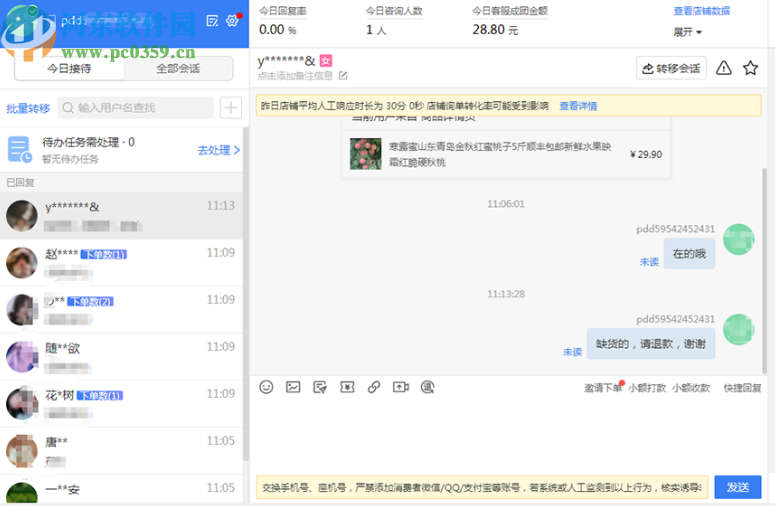Viewport: 775px width, 506px height.
Task: Open the notes icon in blue header
Action: point(212,21)
